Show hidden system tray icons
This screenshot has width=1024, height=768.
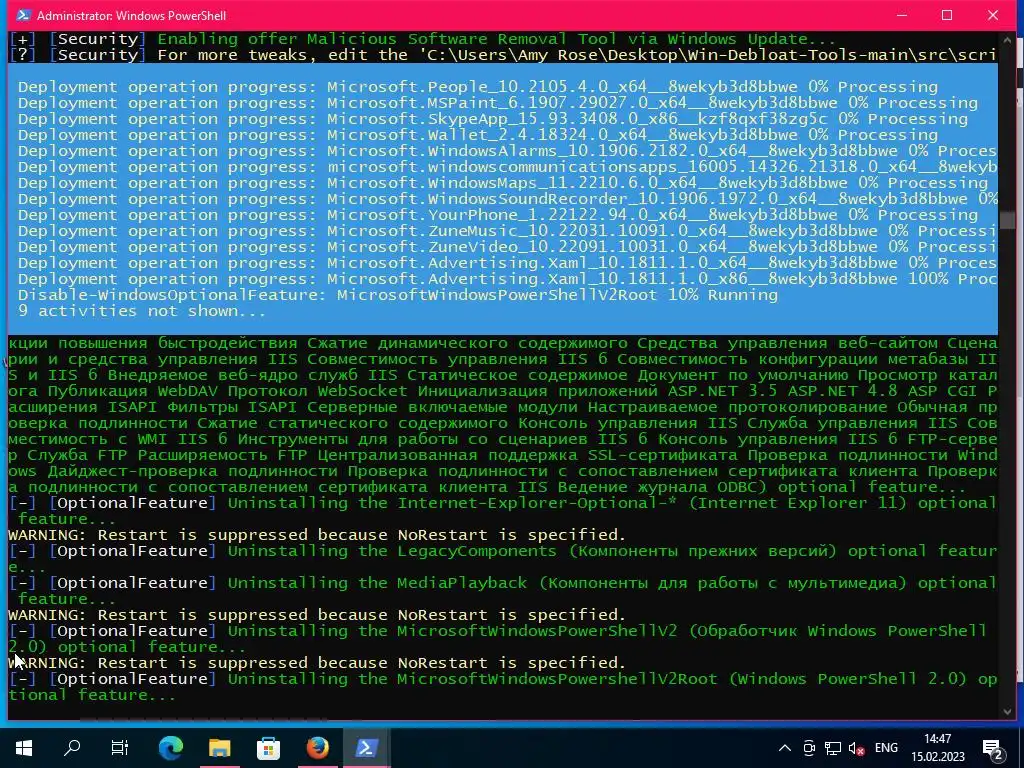click(785, 748)
